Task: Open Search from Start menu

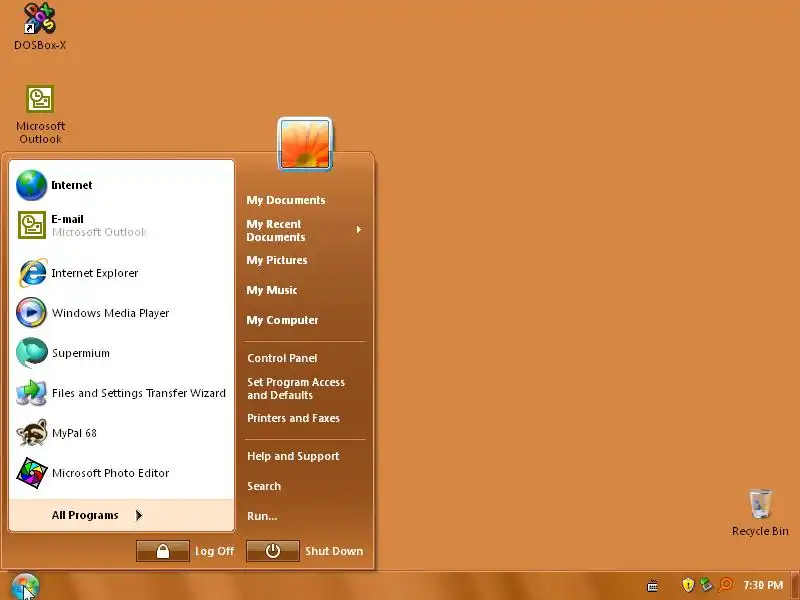Action: (305, 486)
